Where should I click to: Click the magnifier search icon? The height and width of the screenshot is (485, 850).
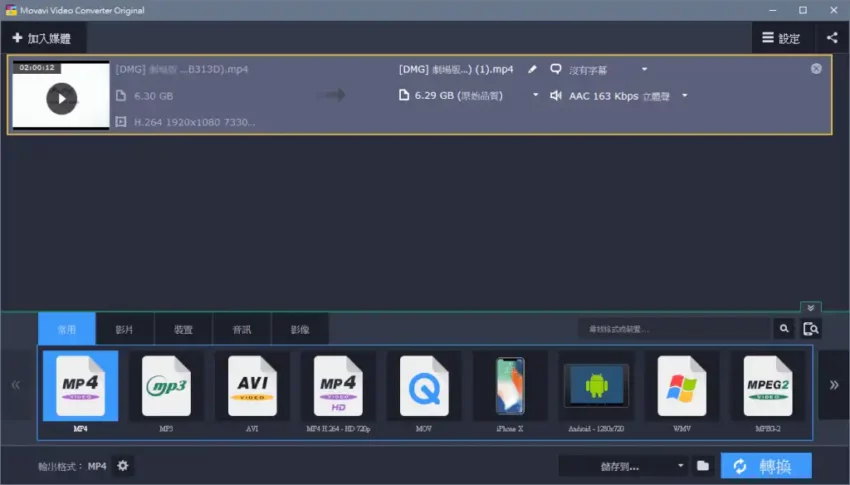coord(784,328)
